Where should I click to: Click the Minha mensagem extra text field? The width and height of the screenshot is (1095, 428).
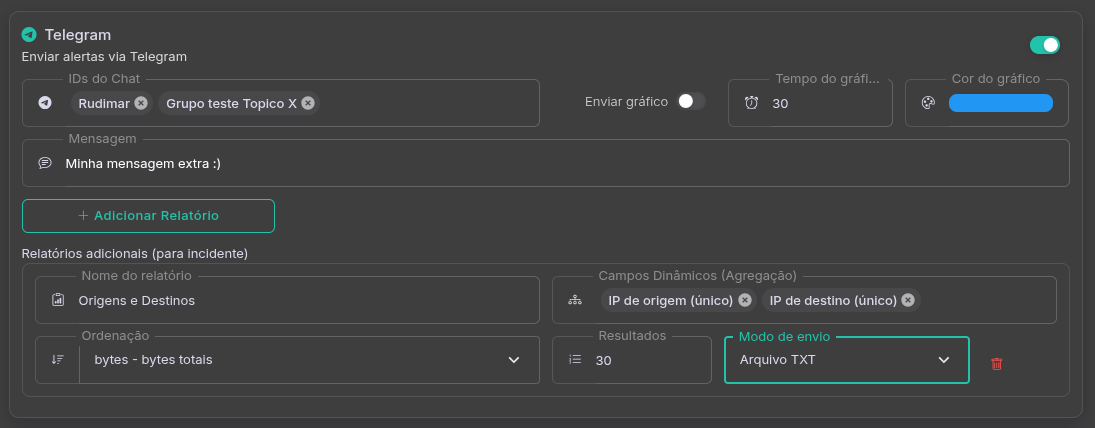click(x=560, y=163)
